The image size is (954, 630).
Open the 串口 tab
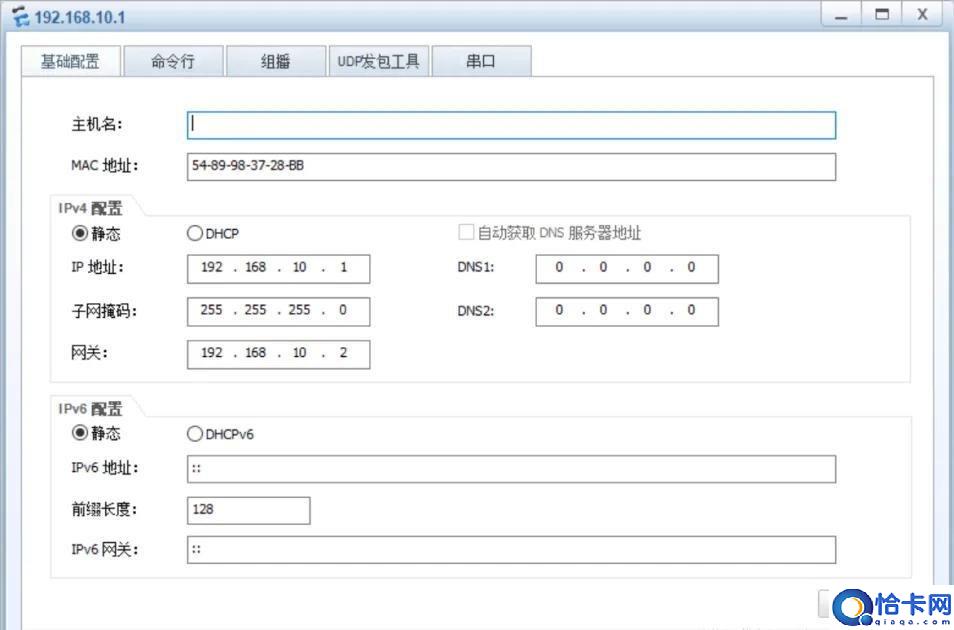(x=481, y=61)
